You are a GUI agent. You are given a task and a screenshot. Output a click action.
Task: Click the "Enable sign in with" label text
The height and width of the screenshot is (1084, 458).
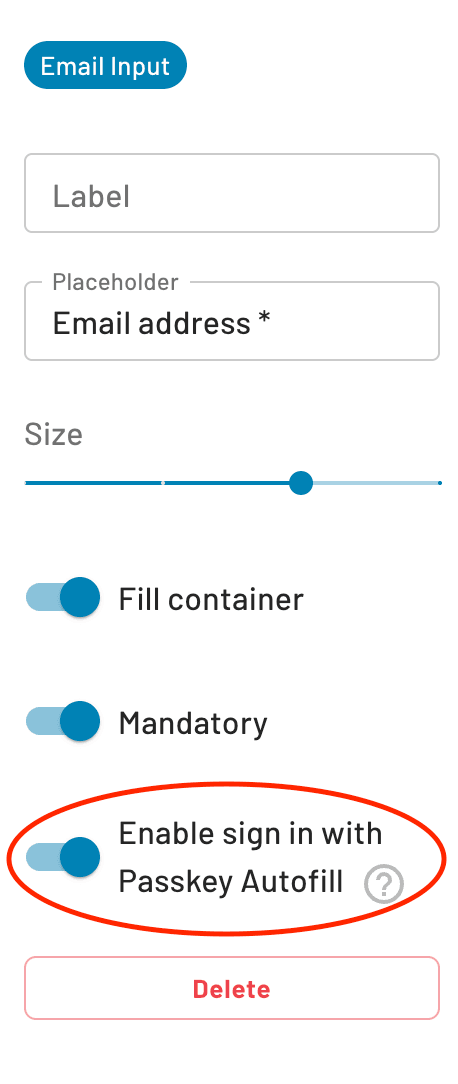click(x=250, y=834)
